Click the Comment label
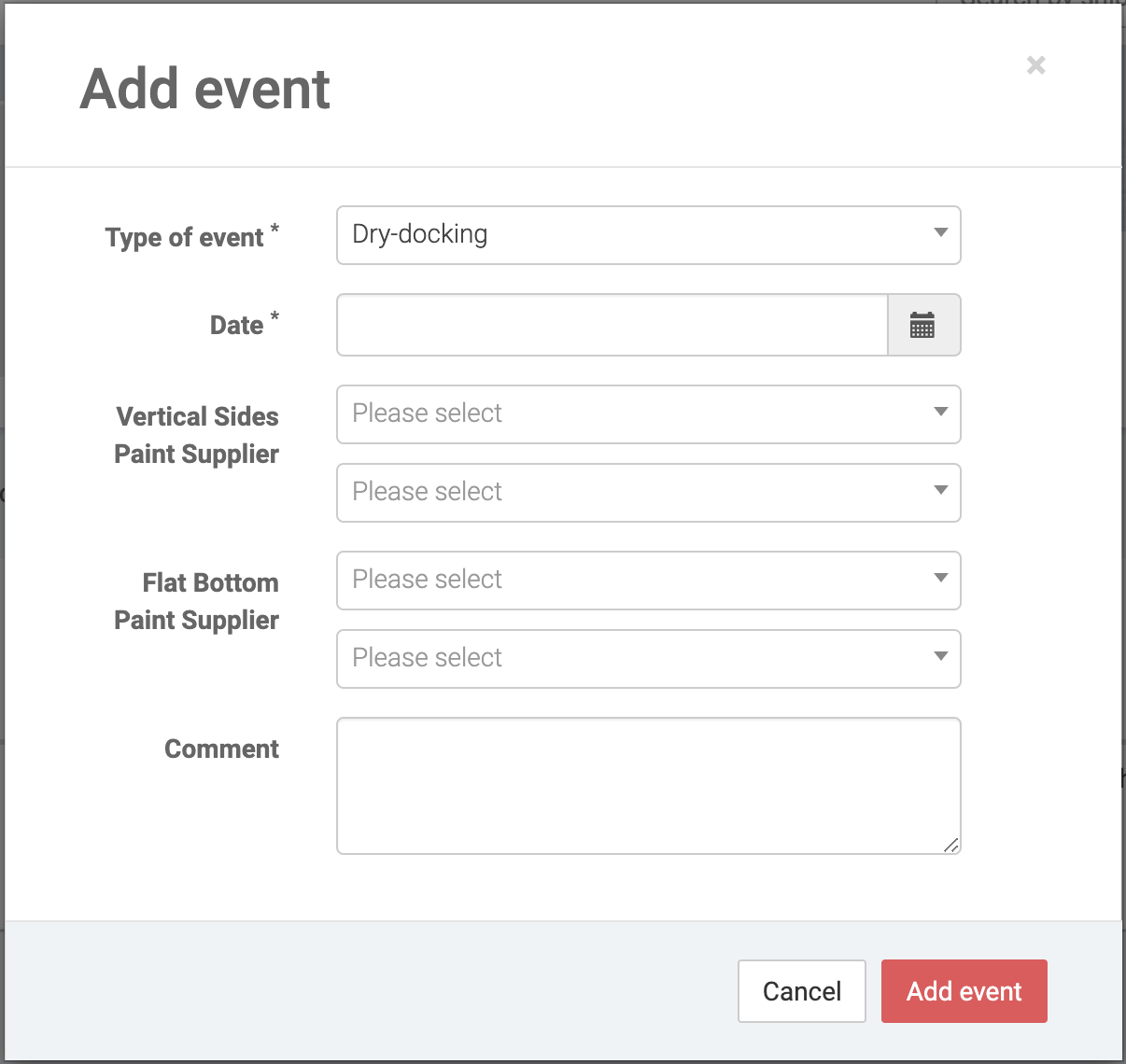 point(221,749)
